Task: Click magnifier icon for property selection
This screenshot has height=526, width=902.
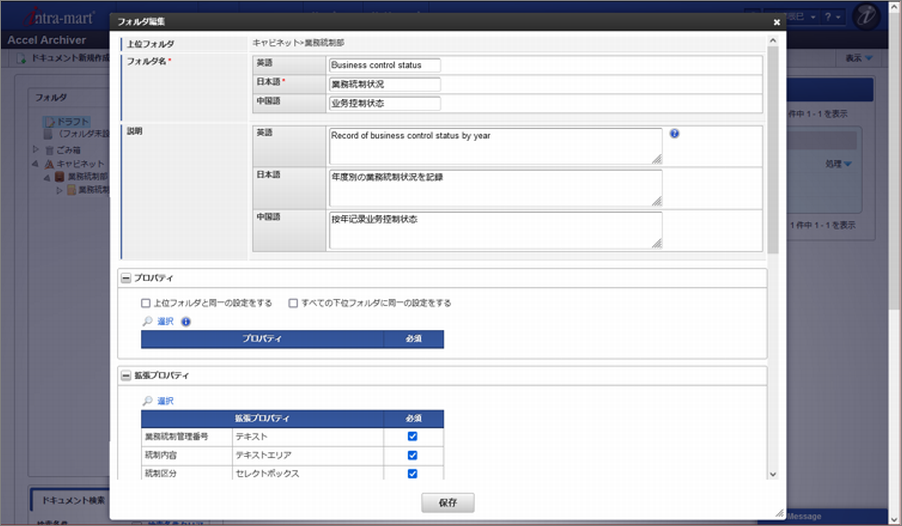Action: (x=147, y=321)
